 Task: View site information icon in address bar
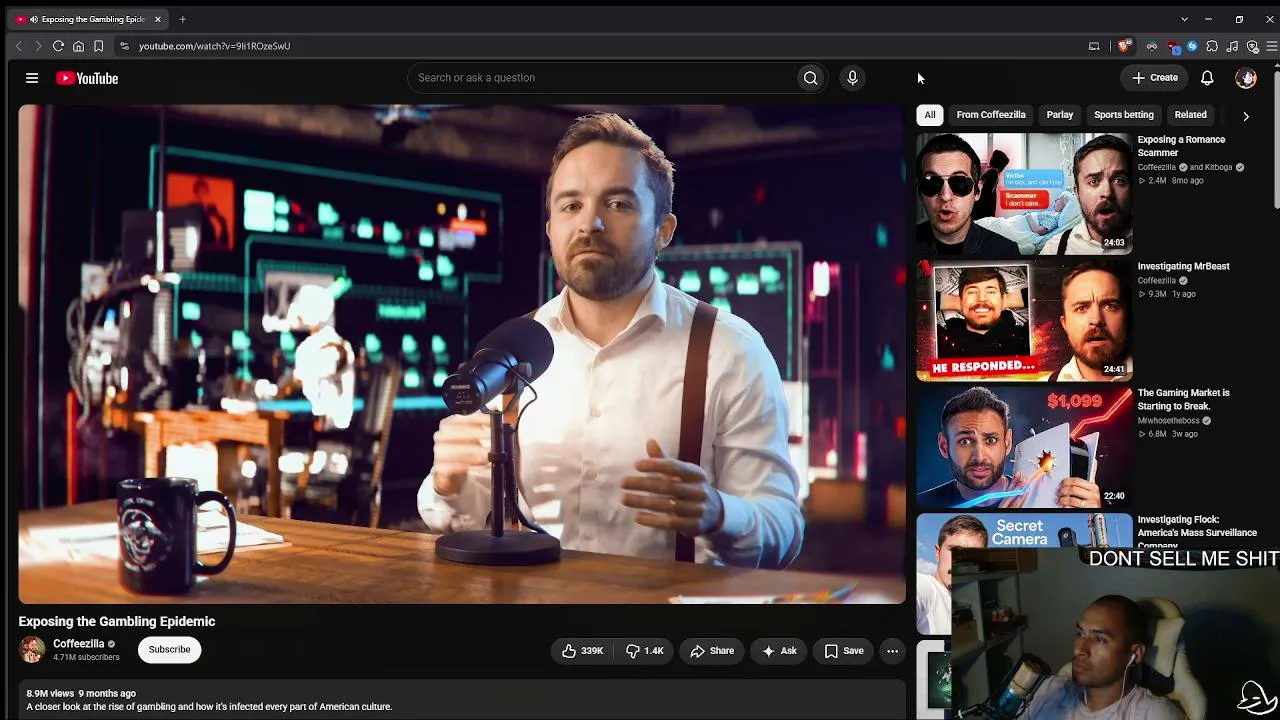click(124, 46)
